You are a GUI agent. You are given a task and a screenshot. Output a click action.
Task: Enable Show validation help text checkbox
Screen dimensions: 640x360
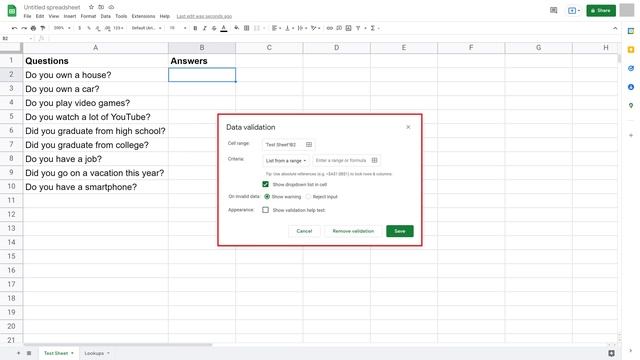click(x=266, y=210)
